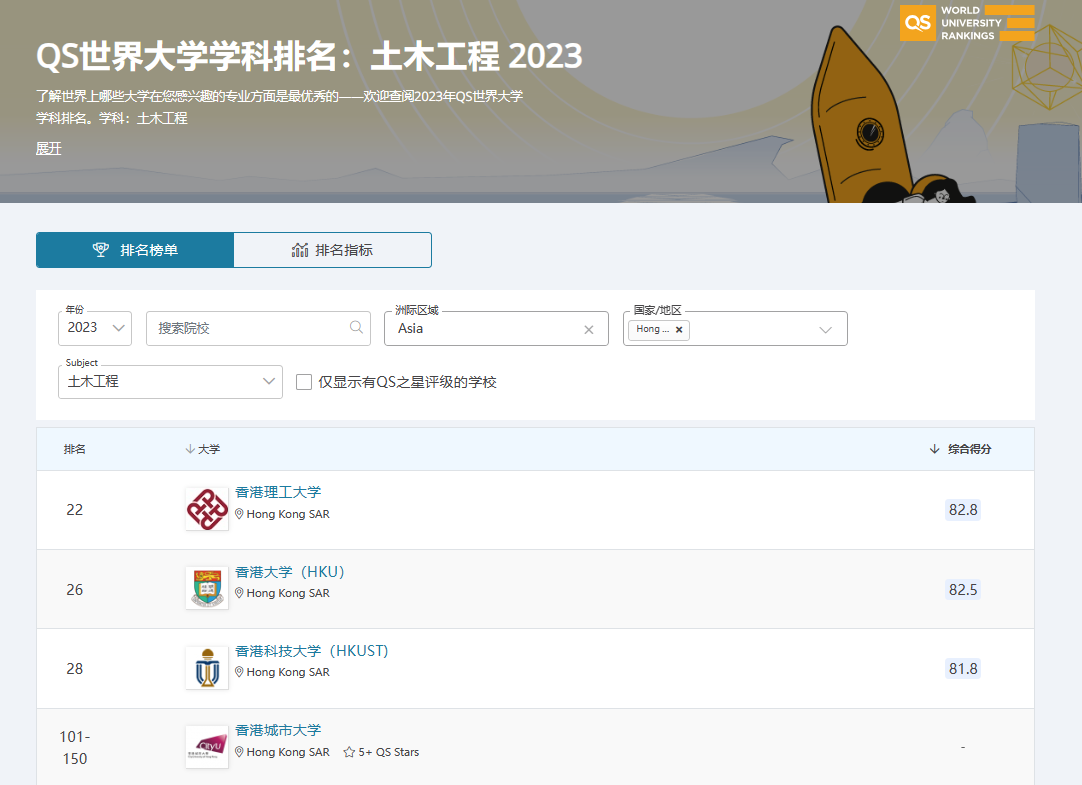
Task: Click rank 22 in the table
Action: tap(75, 510)
